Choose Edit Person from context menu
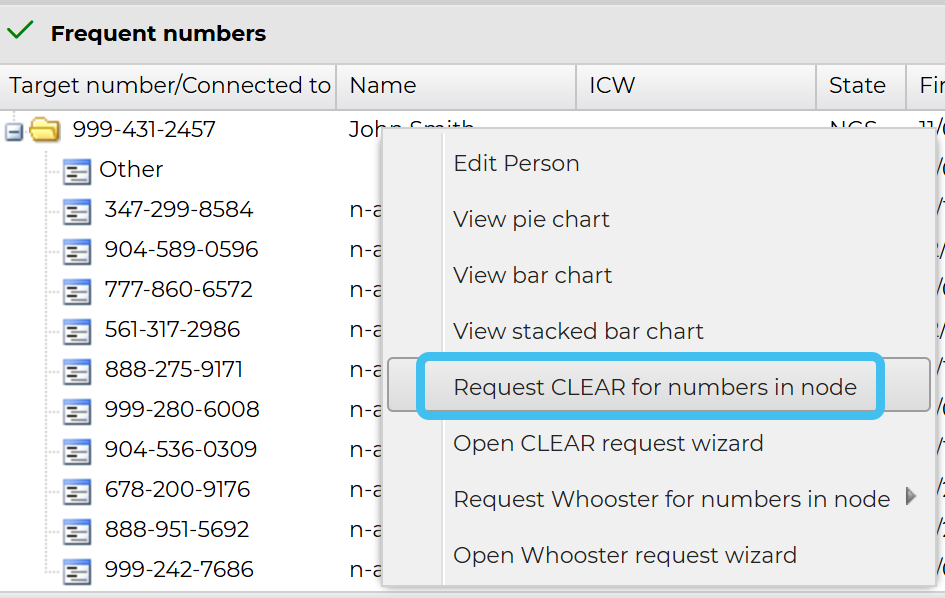 (x=516, y=163)
